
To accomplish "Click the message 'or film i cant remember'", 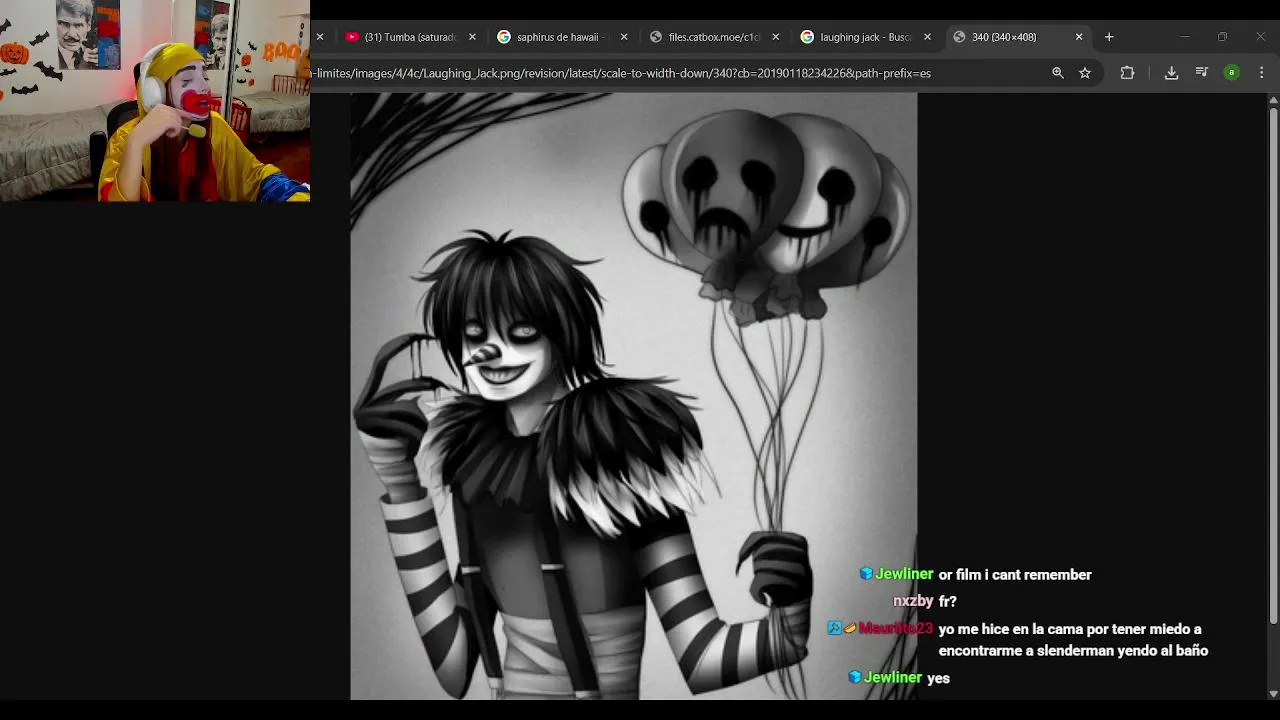I will tap(1015, 574).
